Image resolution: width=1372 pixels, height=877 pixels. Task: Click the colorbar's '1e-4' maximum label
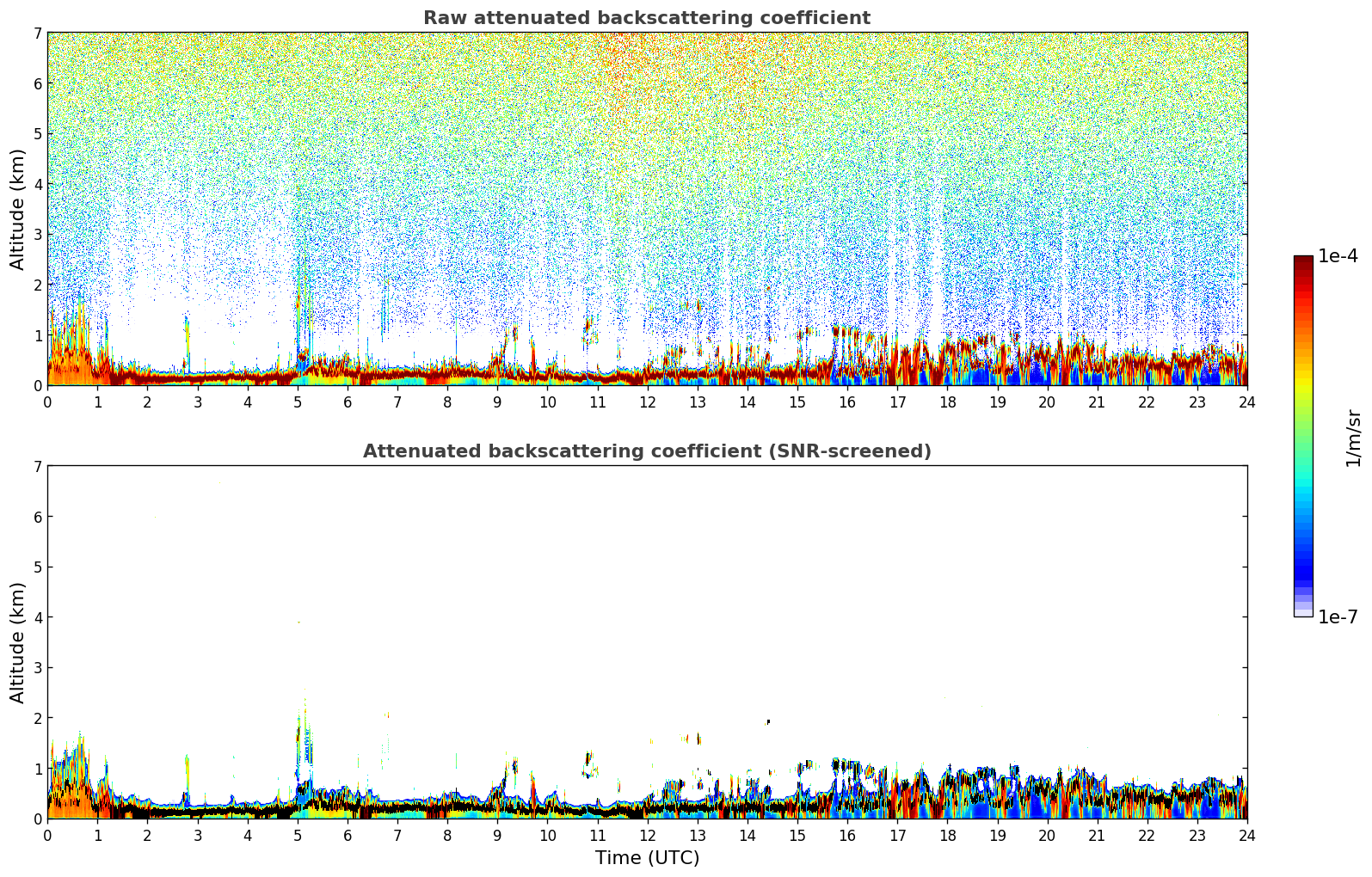click(1338, 256)
